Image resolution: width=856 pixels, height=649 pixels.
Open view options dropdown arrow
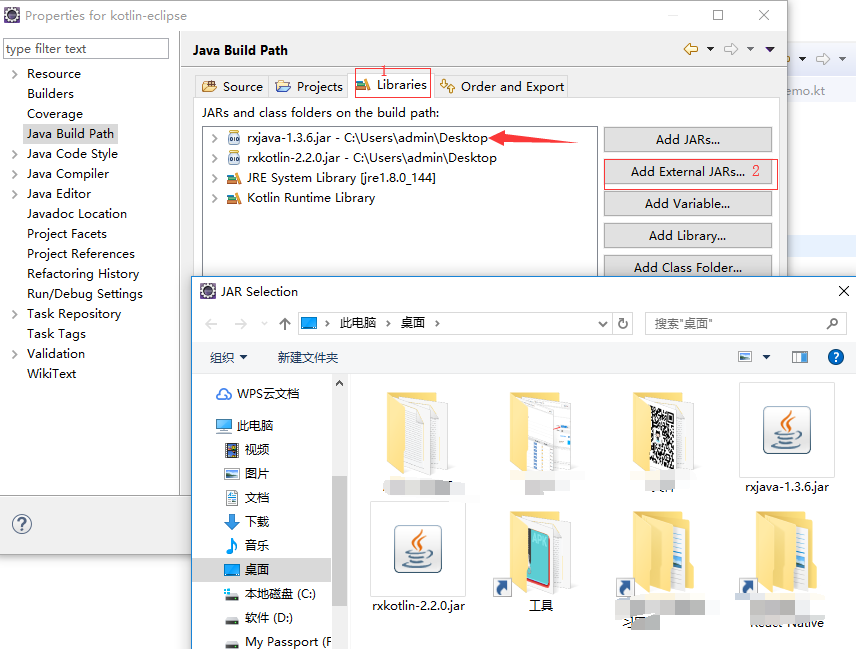point(766,357)
